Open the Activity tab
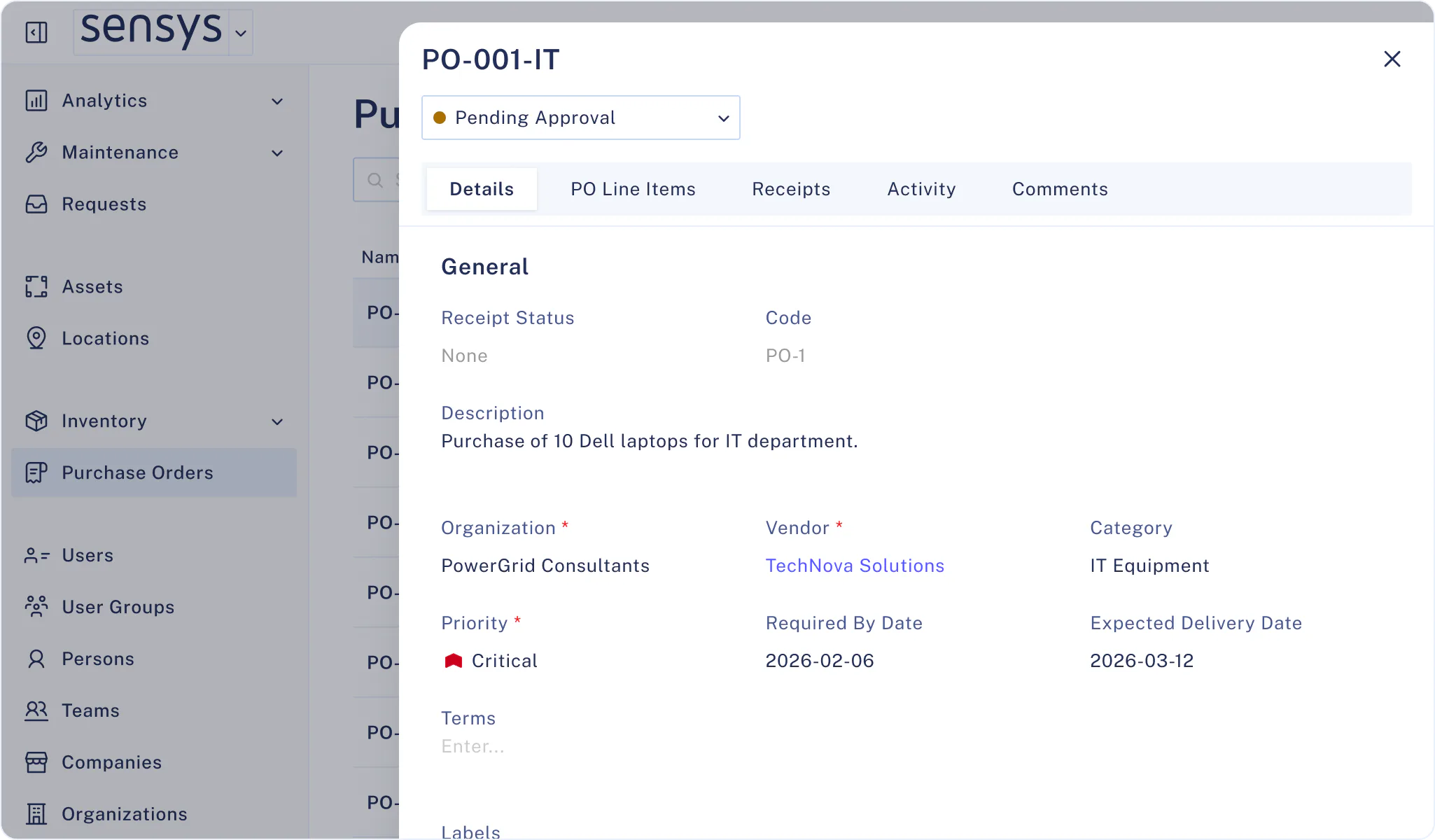This screenshot has width=1435, height=840. (921, 189)
